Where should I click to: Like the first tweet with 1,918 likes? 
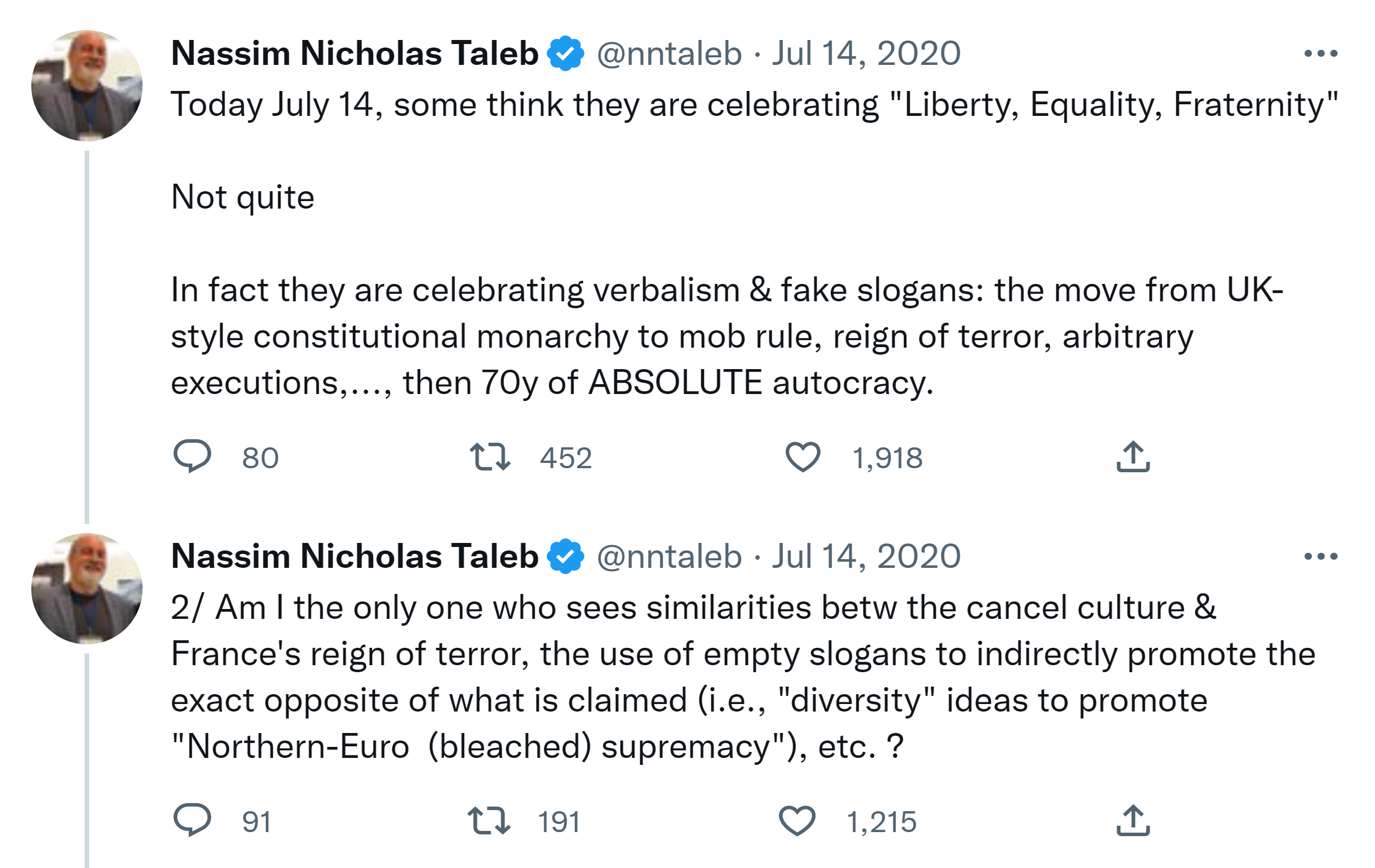(803, 457)
